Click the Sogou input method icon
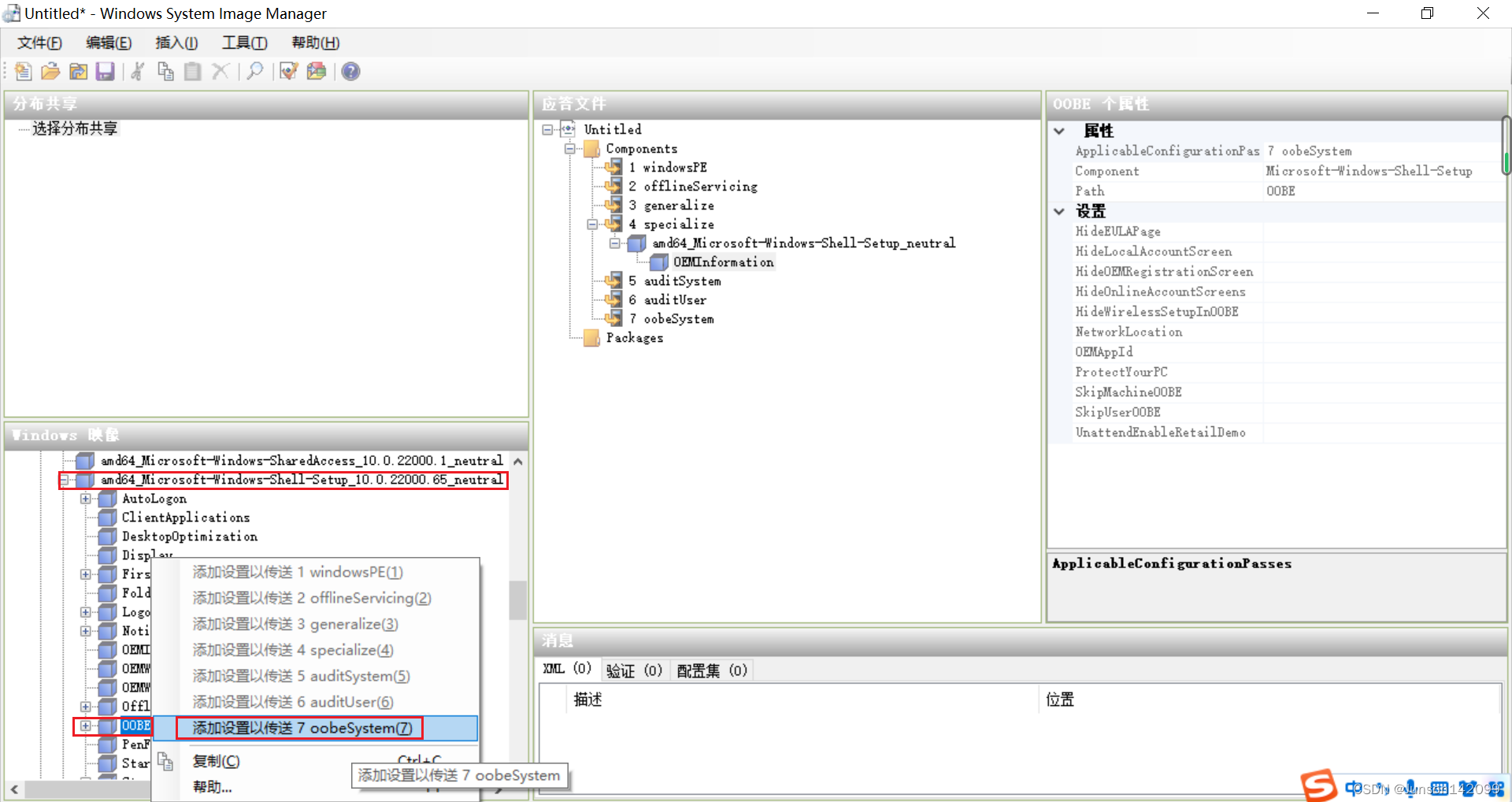The width and height of the screenshot is (1512, 802). point(1319,785)
